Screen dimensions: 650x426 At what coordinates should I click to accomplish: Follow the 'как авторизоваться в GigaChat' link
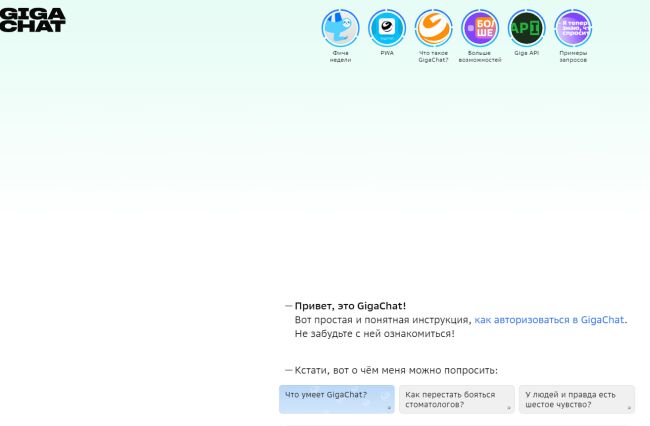[549, 320]
